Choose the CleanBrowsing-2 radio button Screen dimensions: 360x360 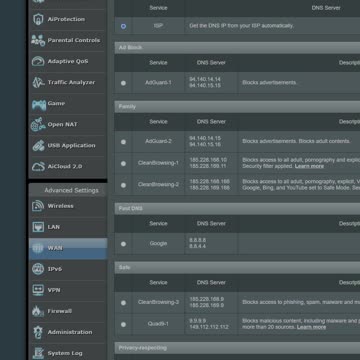[x=123, y=185]
